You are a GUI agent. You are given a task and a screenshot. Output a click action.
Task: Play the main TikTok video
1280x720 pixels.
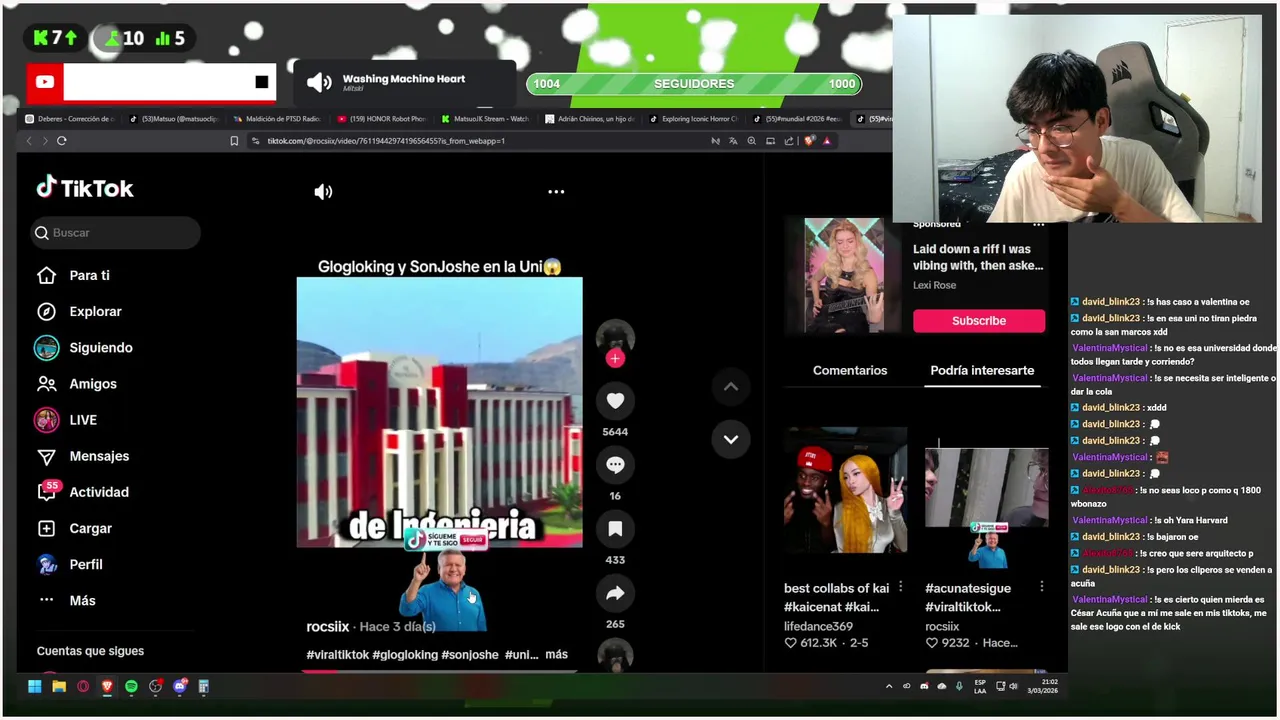tap(439, 412)
